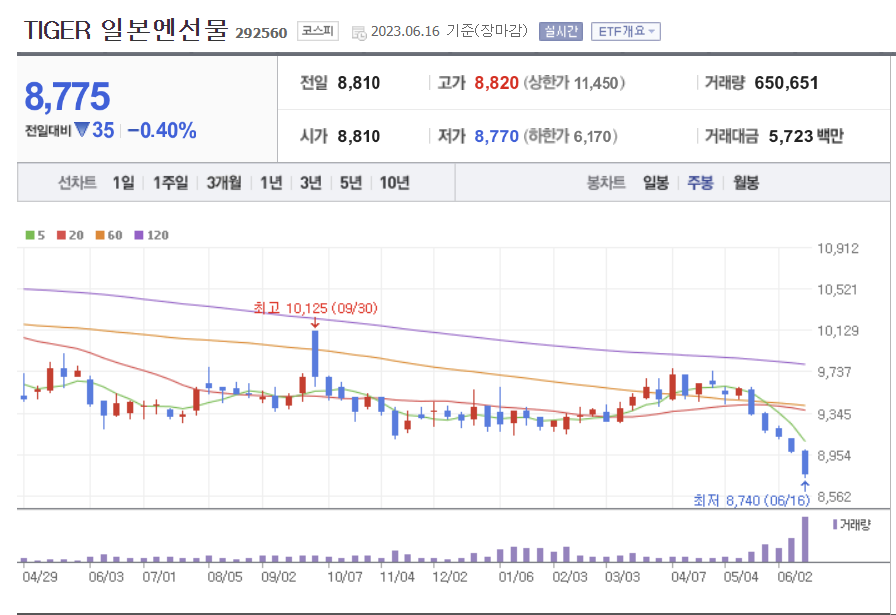Click the down triangle next to 35

point(82,130)
